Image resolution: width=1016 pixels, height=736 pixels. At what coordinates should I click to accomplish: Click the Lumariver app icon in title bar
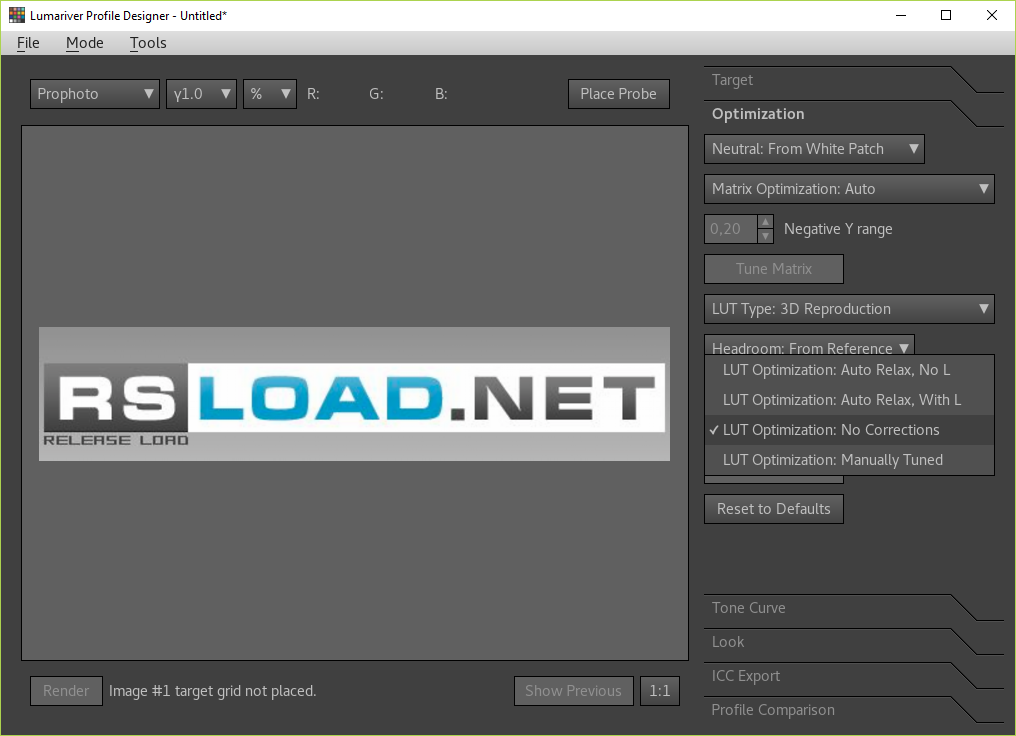[17, 15]
